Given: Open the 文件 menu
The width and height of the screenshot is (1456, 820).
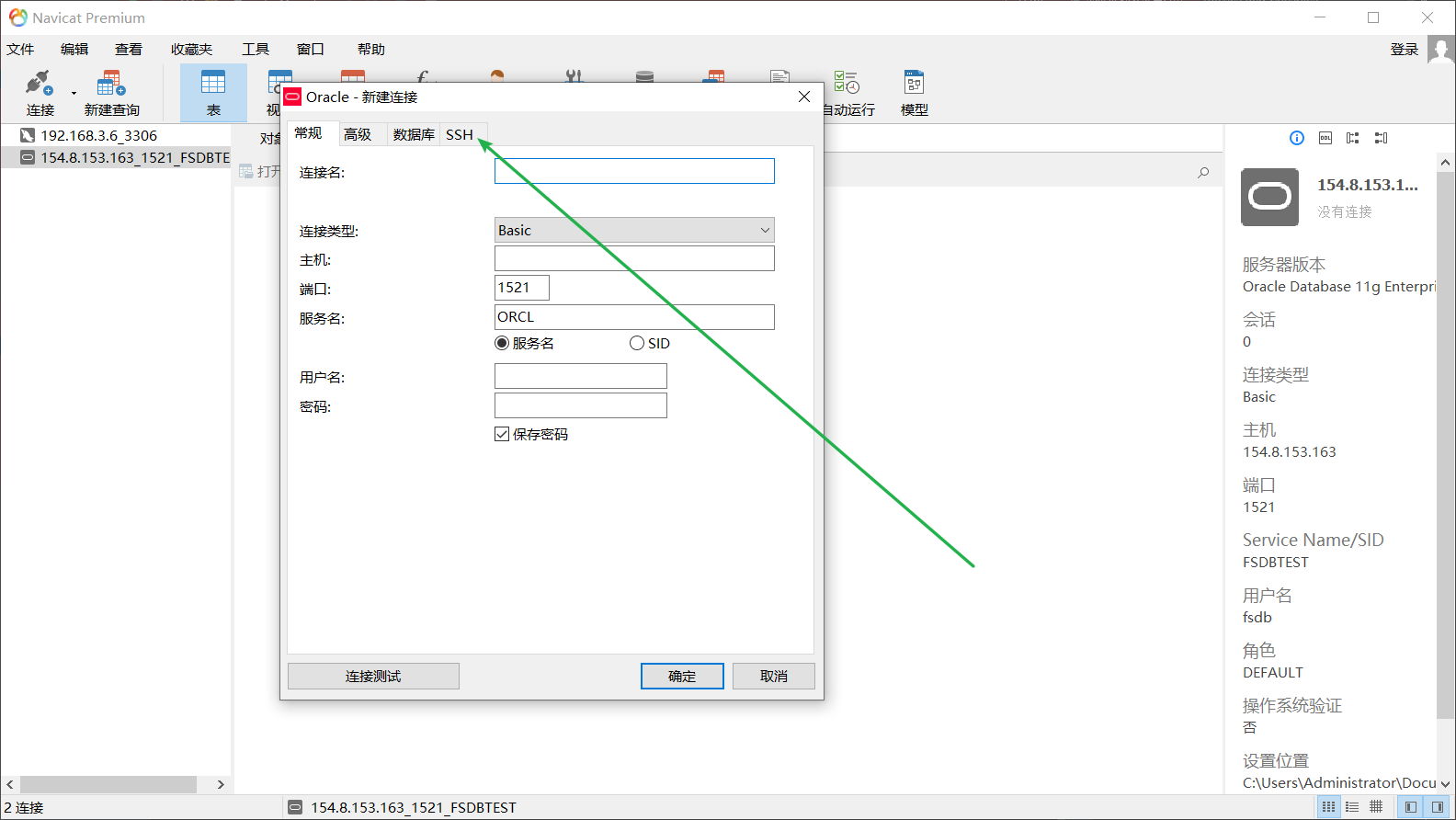Looking at the screenshot, I should (x=20, y=50).
